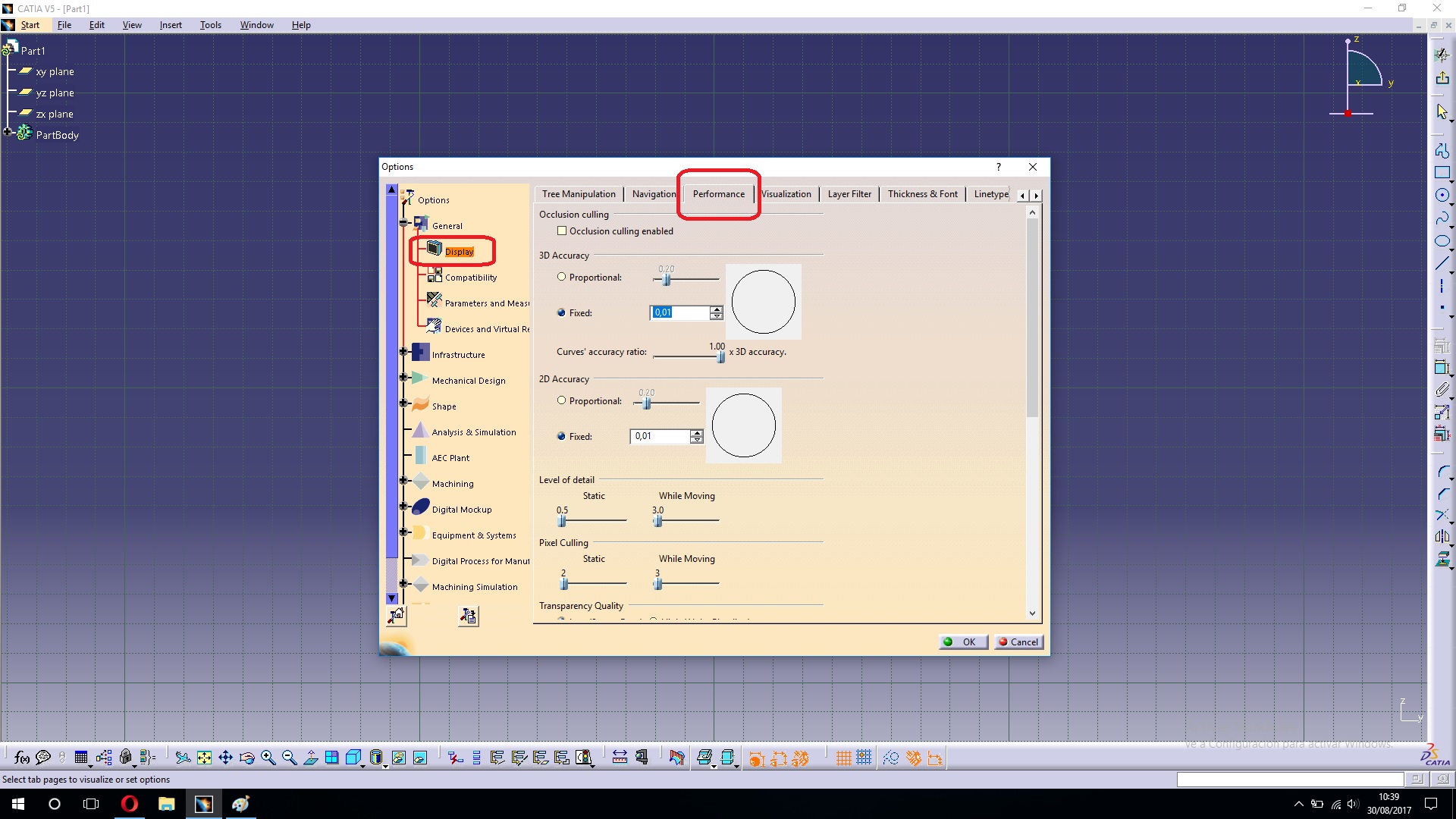Image resolution: width=1456 pixels, height=819 pixels.
Task: Enable Occlusion culling enabled checkbox
Action: 562,231
